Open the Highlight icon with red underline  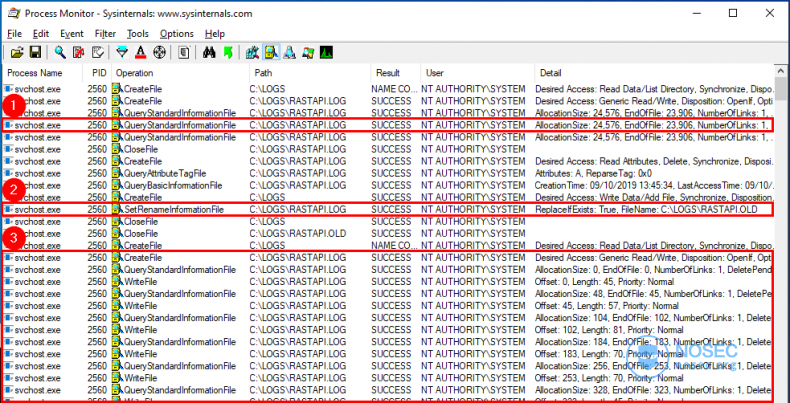click(140, 52)
